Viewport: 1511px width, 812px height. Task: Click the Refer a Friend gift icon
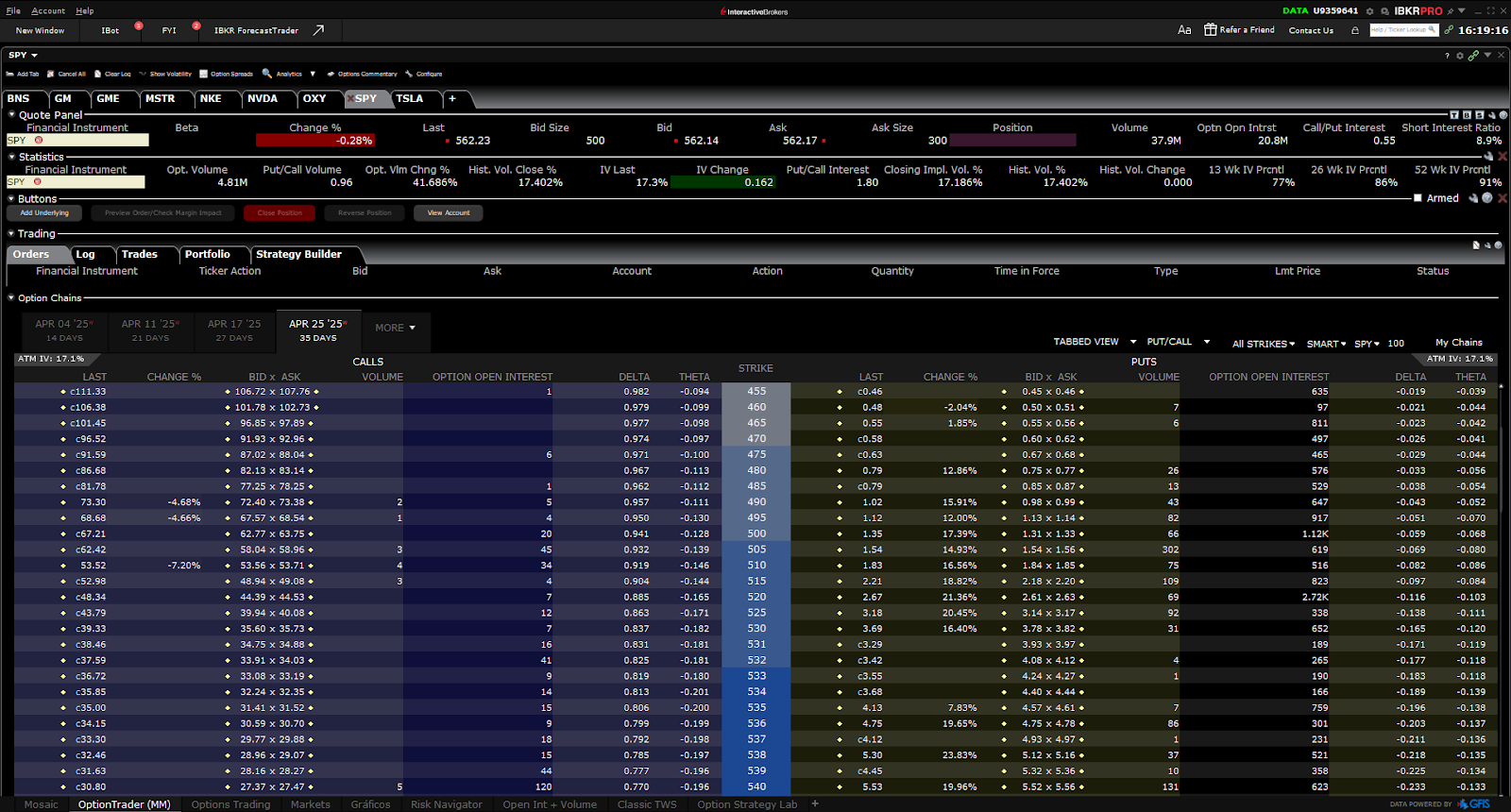[x=1210, y=30]
